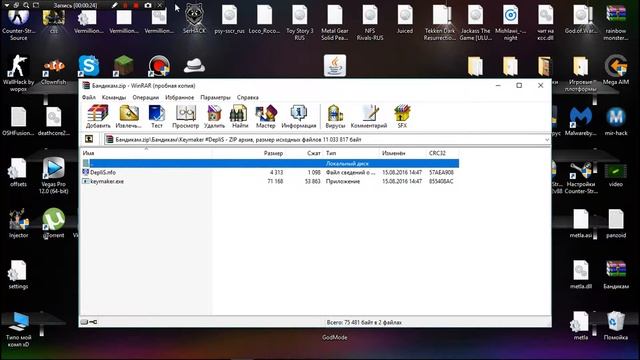The width and height of the screenshot is (640, 360).
Task: Click the Добавить (Add) toolbar icon
Action: [x=98, y=116]
